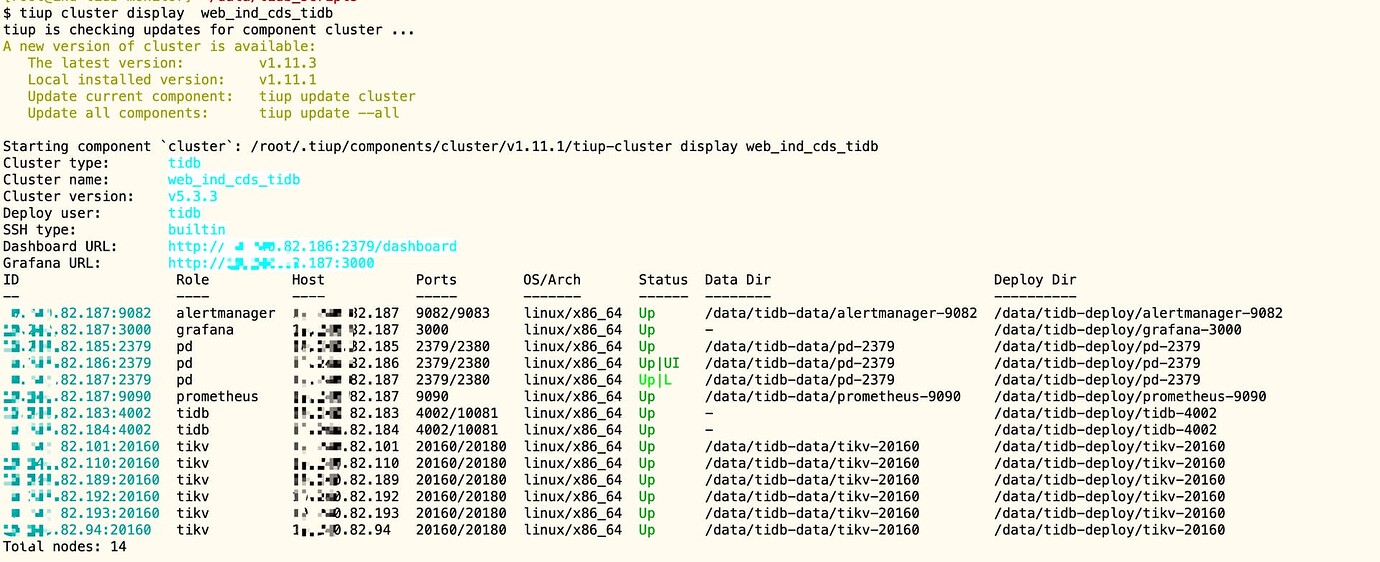
Task: Select the grafana role cell
Action: 205,330
